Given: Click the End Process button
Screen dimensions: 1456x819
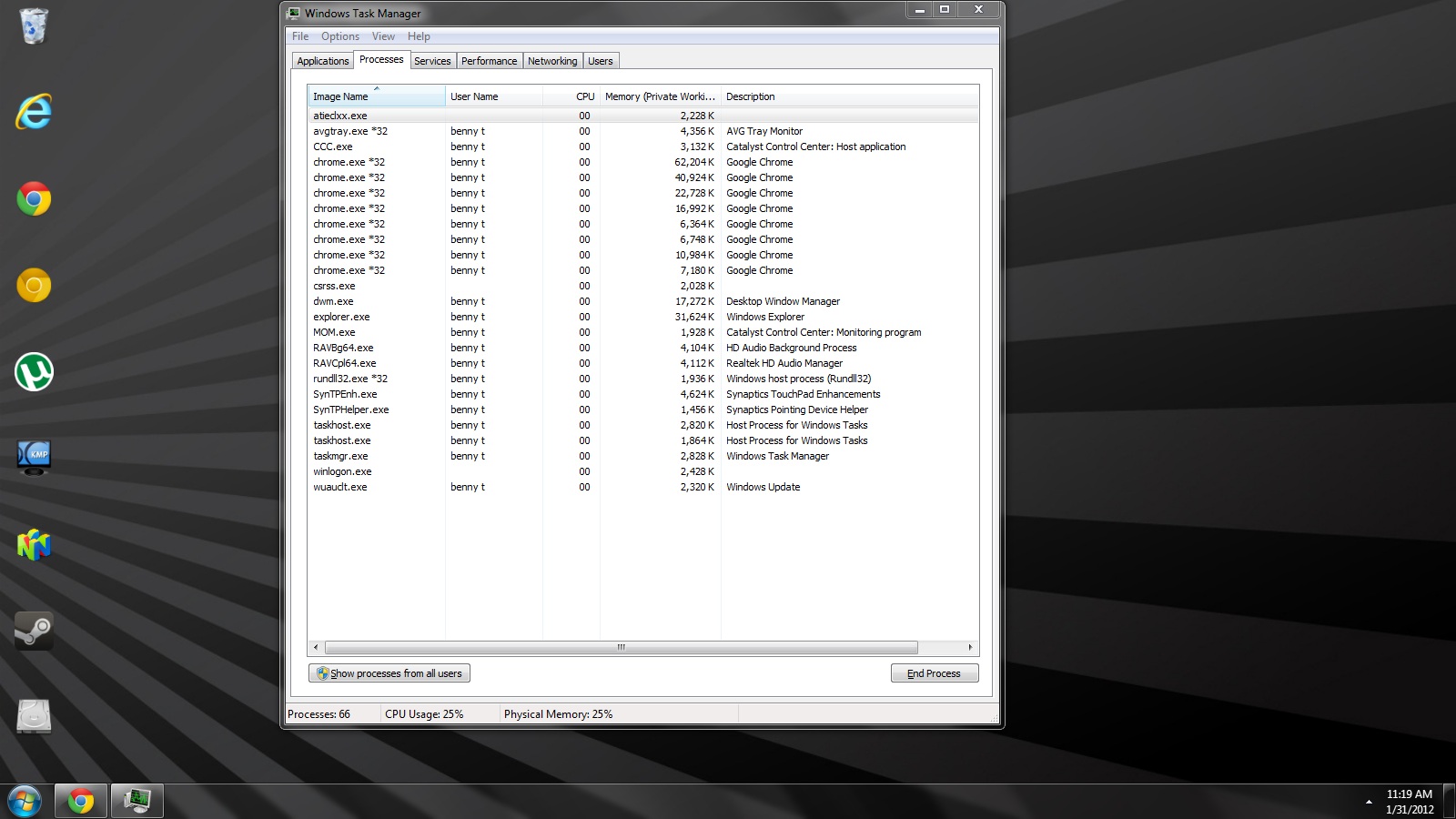Looking at the screenshot, I should (935, 673).
